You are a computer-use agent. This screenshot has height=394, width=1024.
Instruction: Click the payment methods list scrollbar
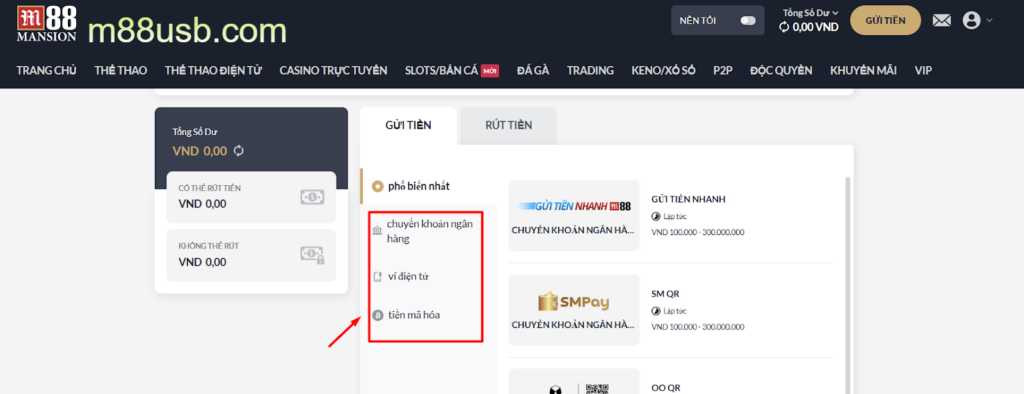click(848, 285)
